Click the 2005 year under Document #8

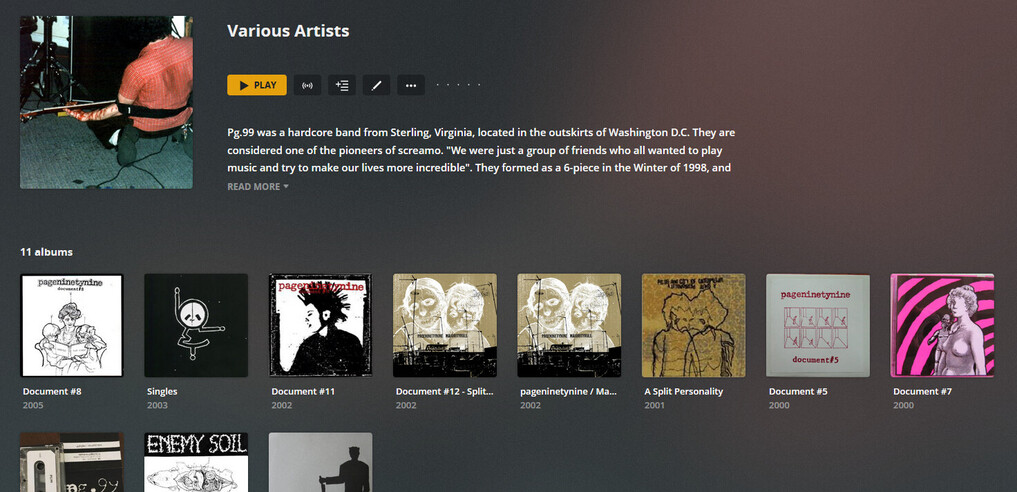point(32,406)
